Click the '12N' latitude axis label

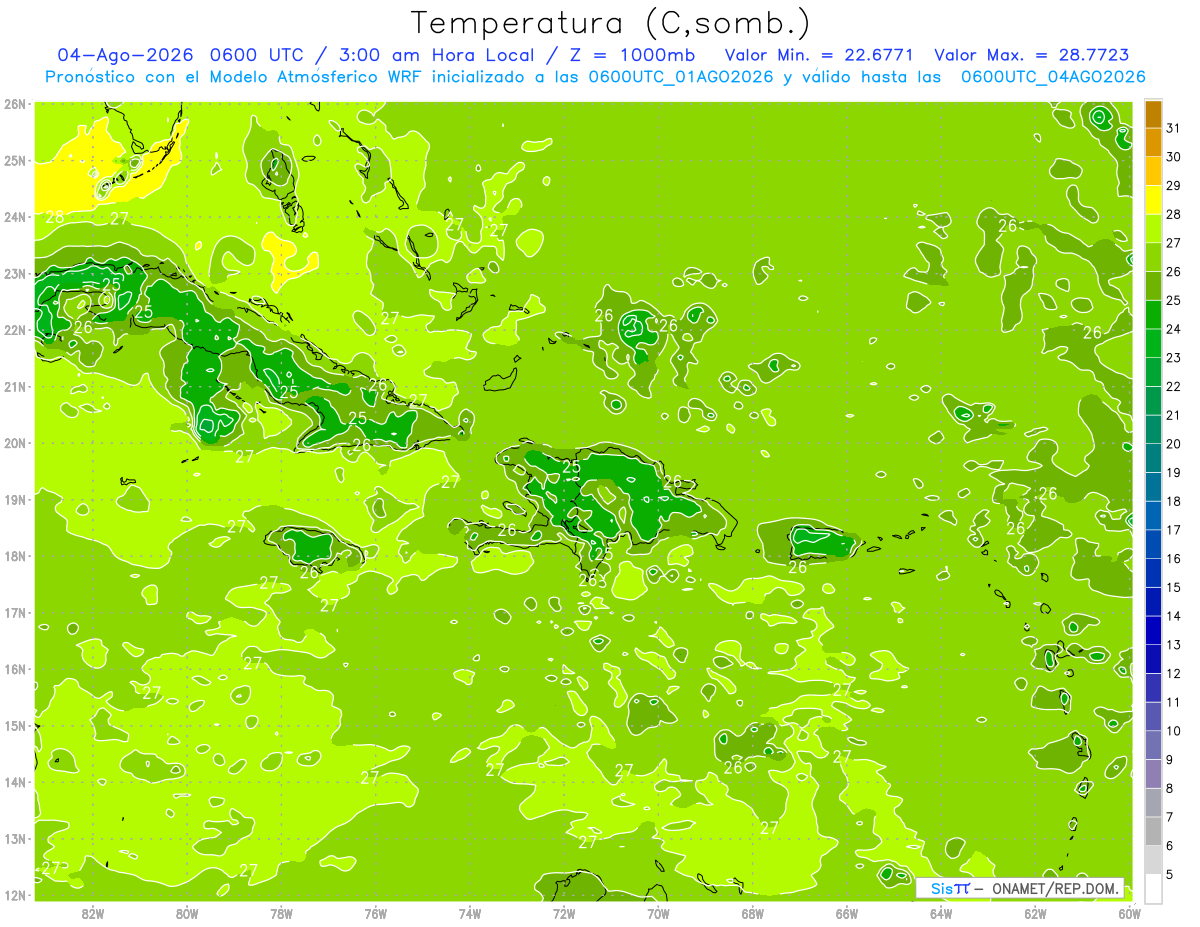(15, 895)
